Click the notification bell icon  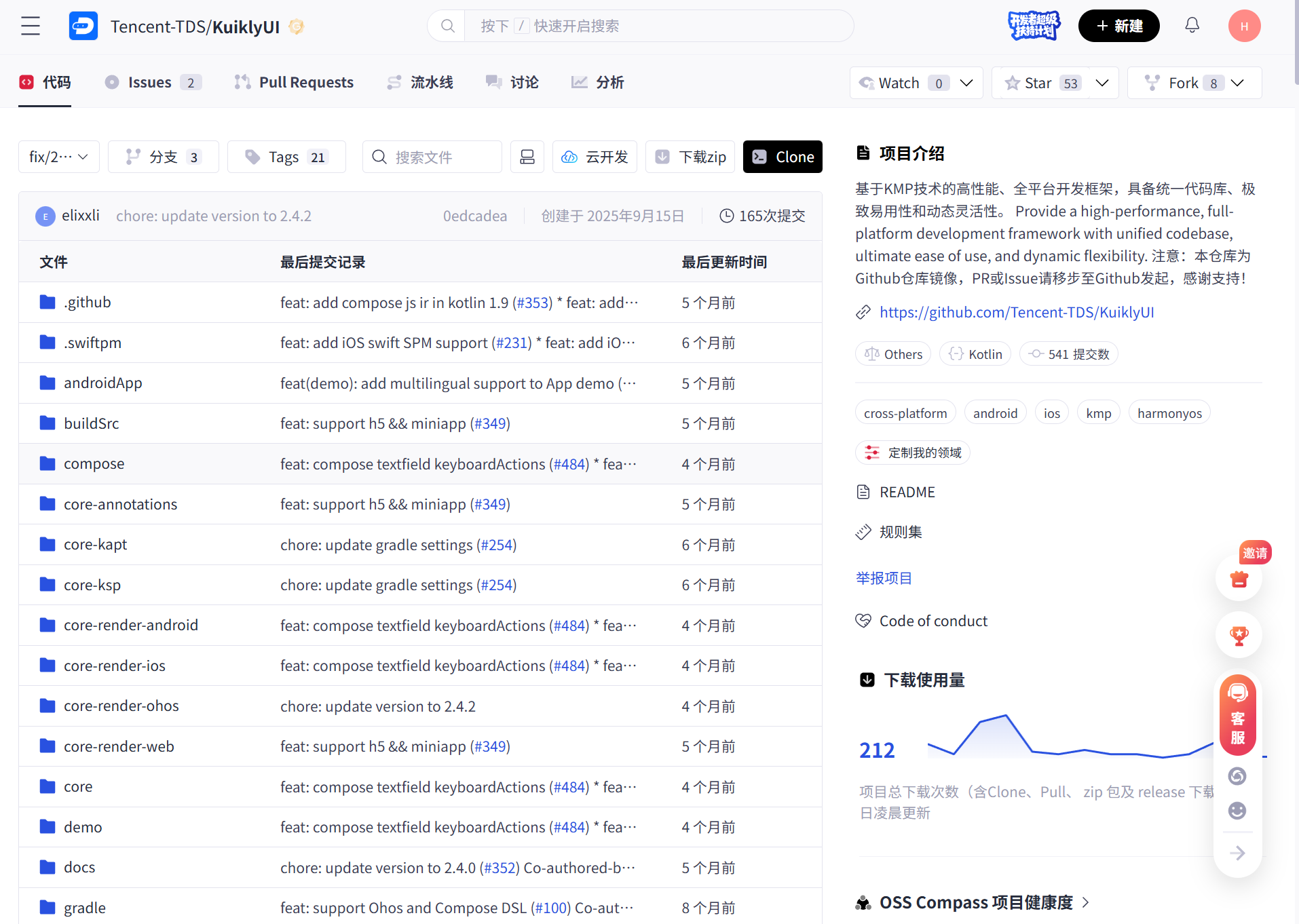tap(1192, 26)
